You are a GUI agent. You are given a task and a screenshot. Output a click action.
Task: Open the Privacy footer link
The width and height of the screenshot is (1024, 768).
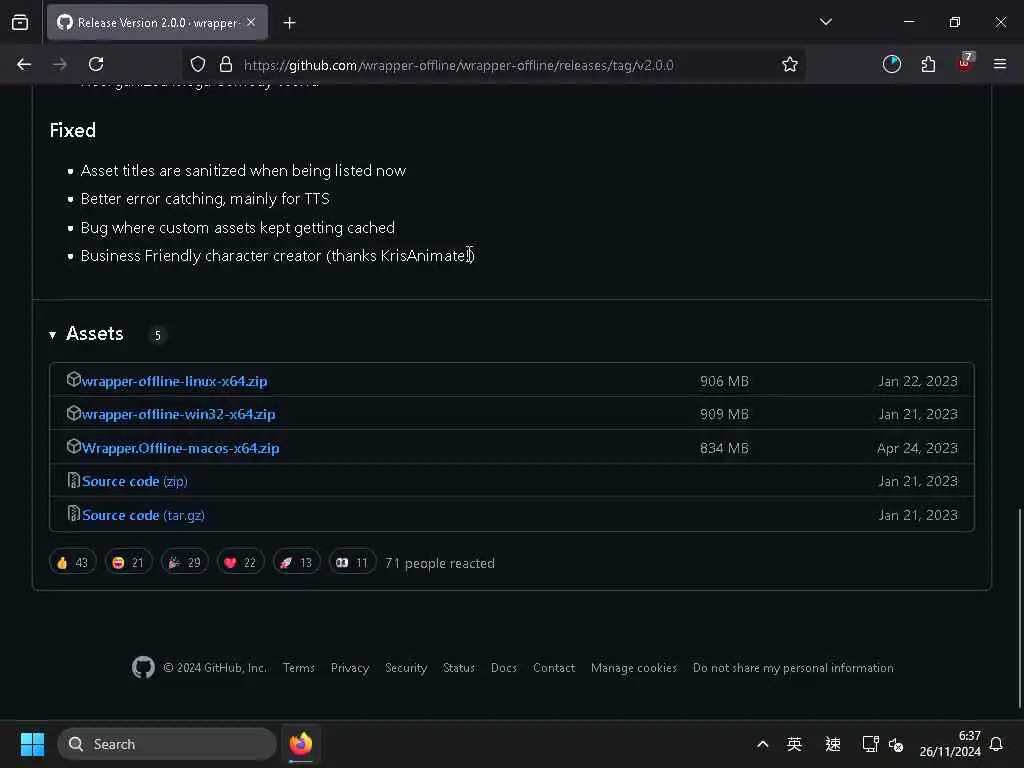click(x=349, y=667)
